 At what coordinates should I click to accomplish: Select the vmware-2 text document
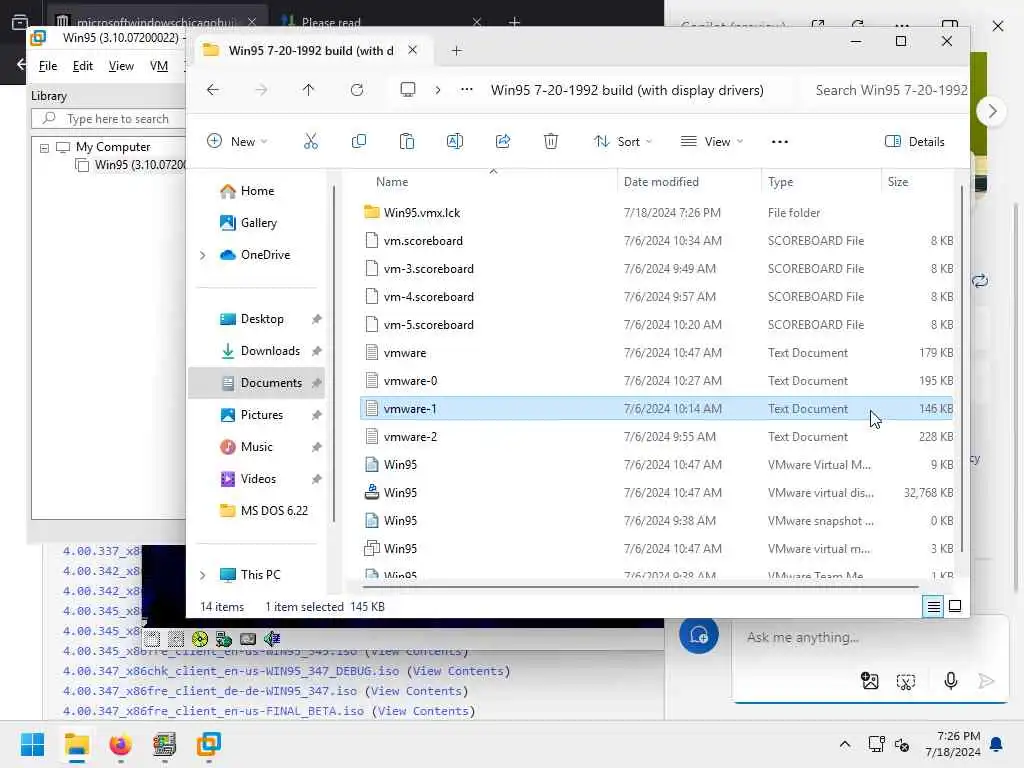pos(656,437)
